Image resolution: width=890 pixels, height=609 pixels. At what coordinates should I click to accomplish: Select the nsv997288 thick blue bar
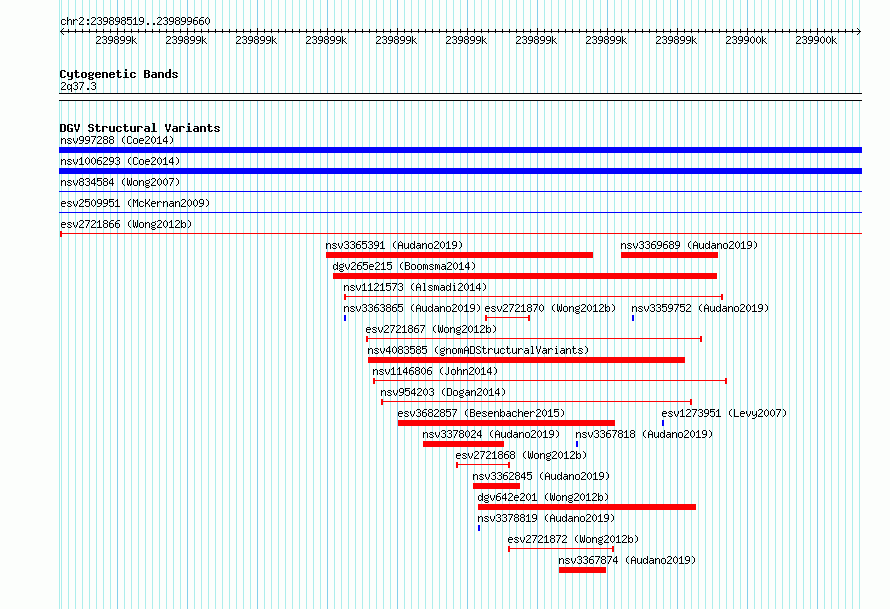460,150
